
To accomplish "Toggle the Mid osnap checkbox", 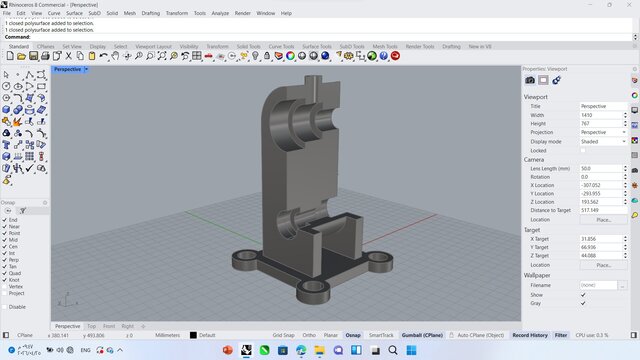I will tap(5, 240).
